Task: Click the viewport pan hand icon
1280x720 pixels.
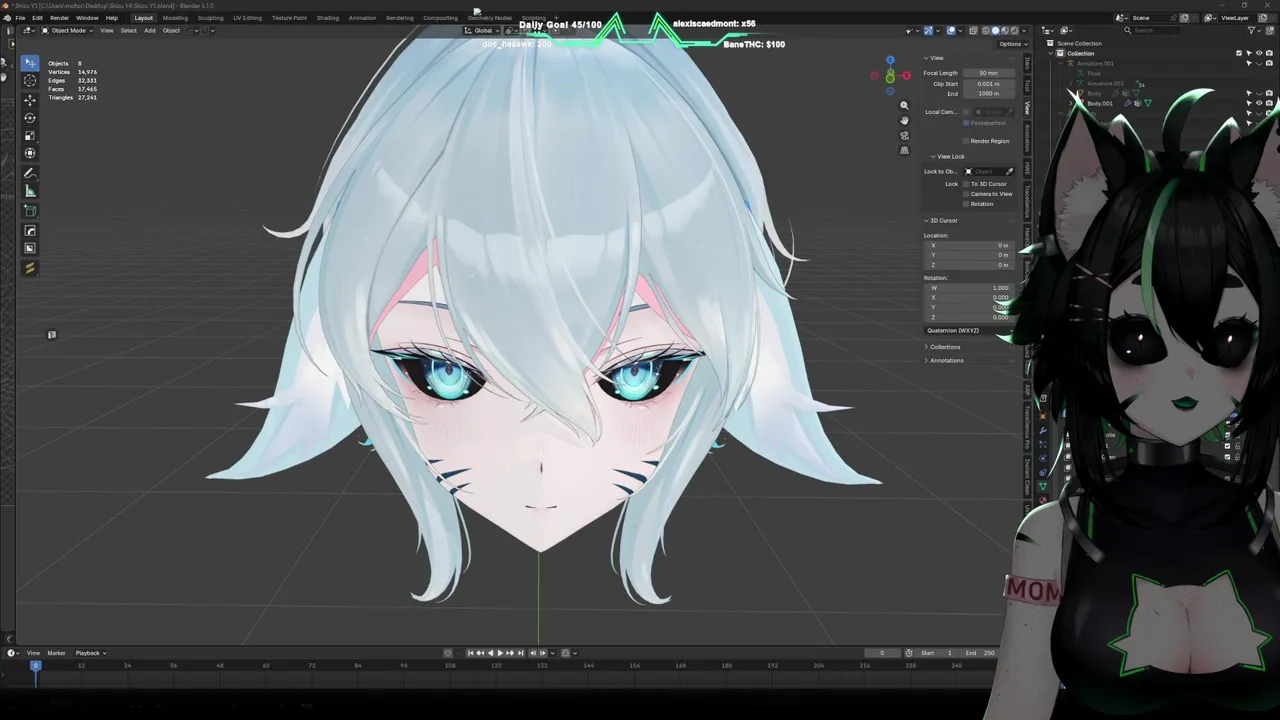Action: pos(904,120)
